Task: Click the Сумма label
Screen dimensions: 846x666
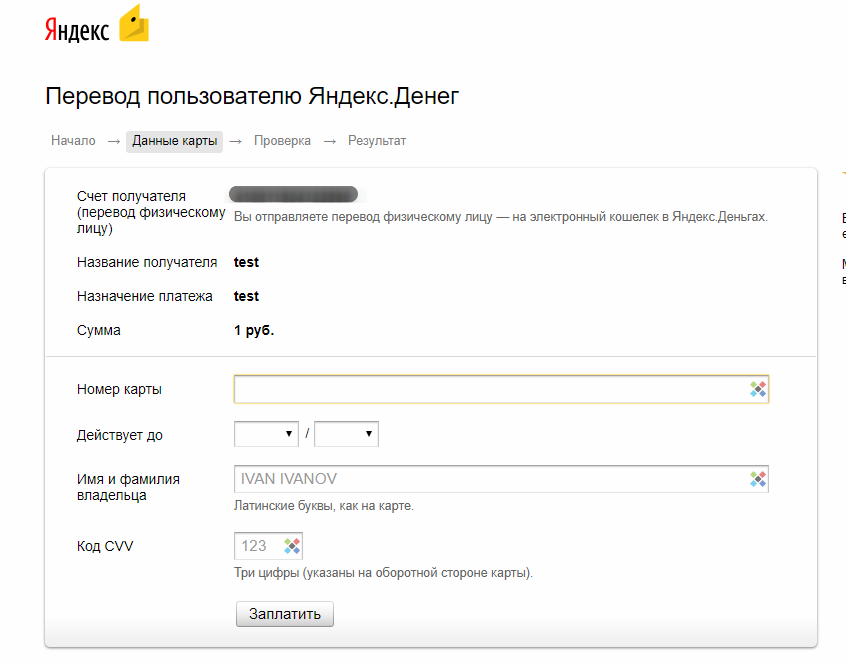Action: click(99, 330)
